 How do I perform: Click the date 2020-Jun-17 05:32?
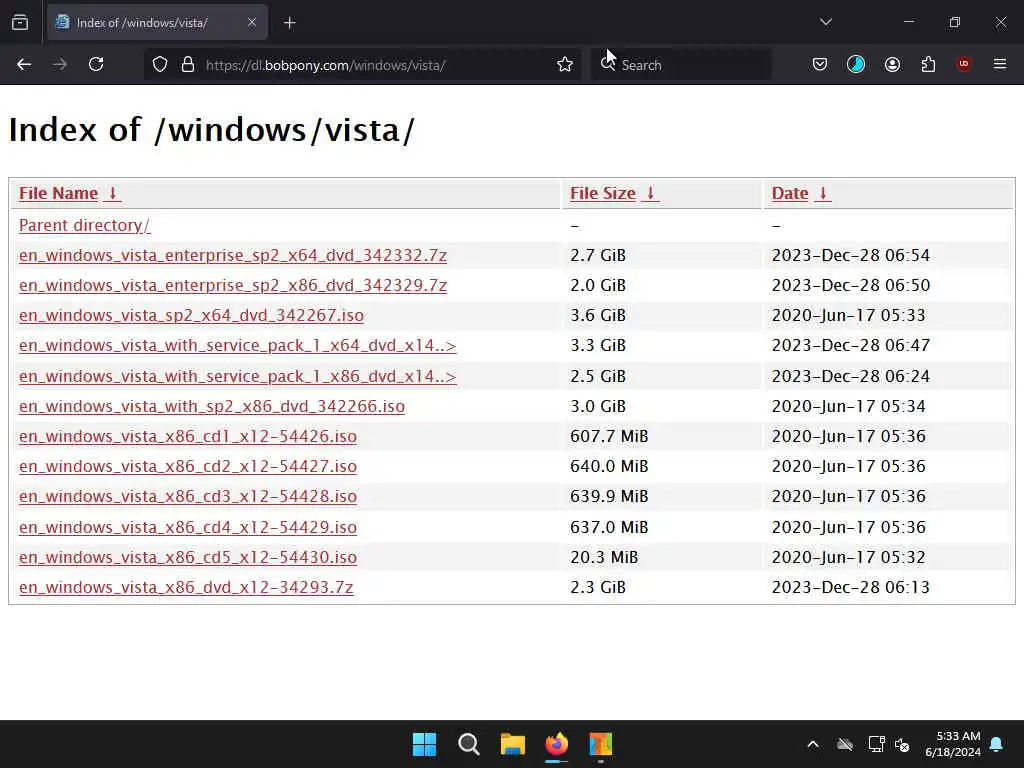(849, 557)
